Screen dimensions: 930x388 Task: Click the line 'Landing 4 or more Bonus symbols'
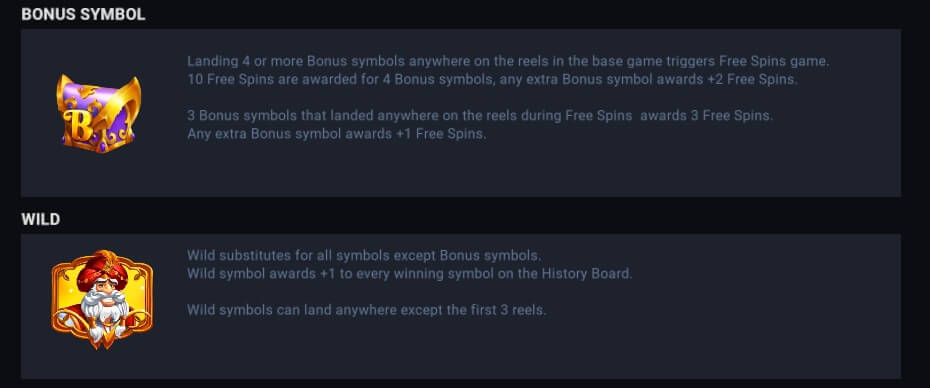[x=508, y=61]
